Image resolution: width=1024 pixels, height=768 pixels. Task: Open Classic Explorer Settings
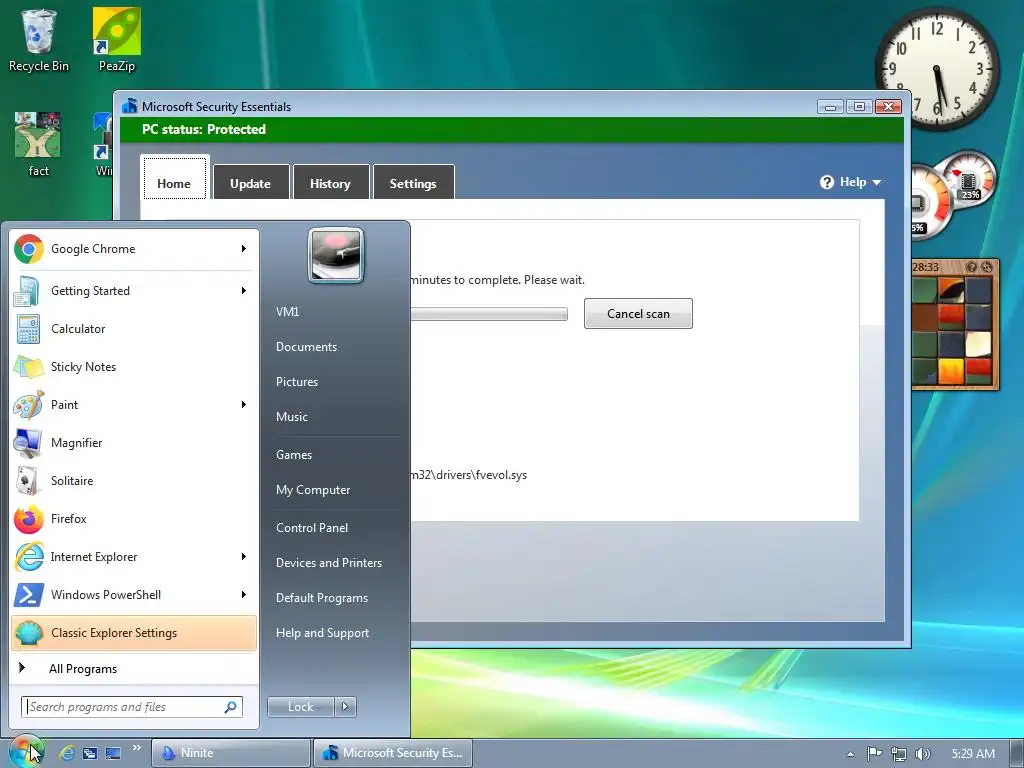click(x=134, y=632)
